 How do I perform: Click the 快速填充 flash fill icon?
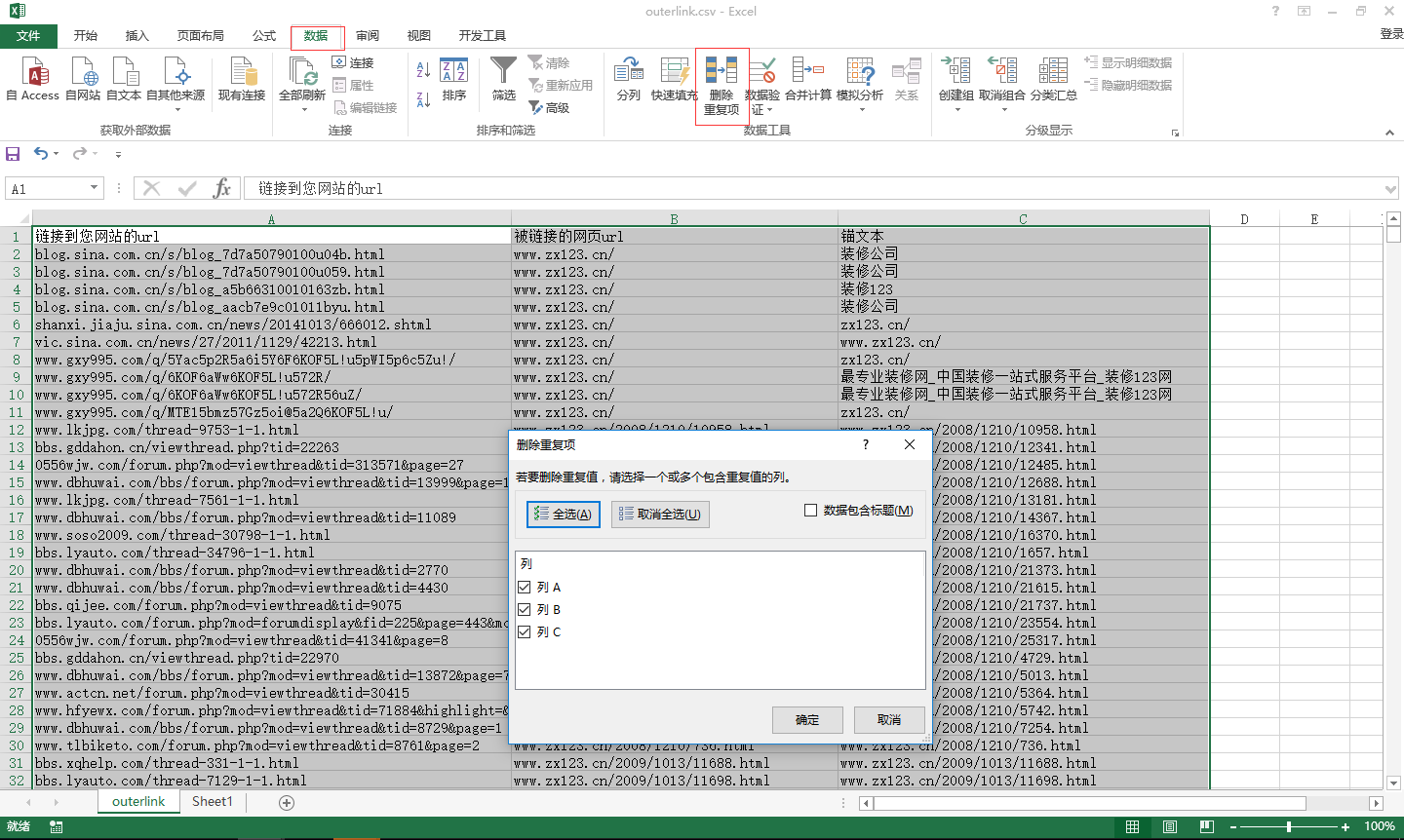tap(674, 72)
